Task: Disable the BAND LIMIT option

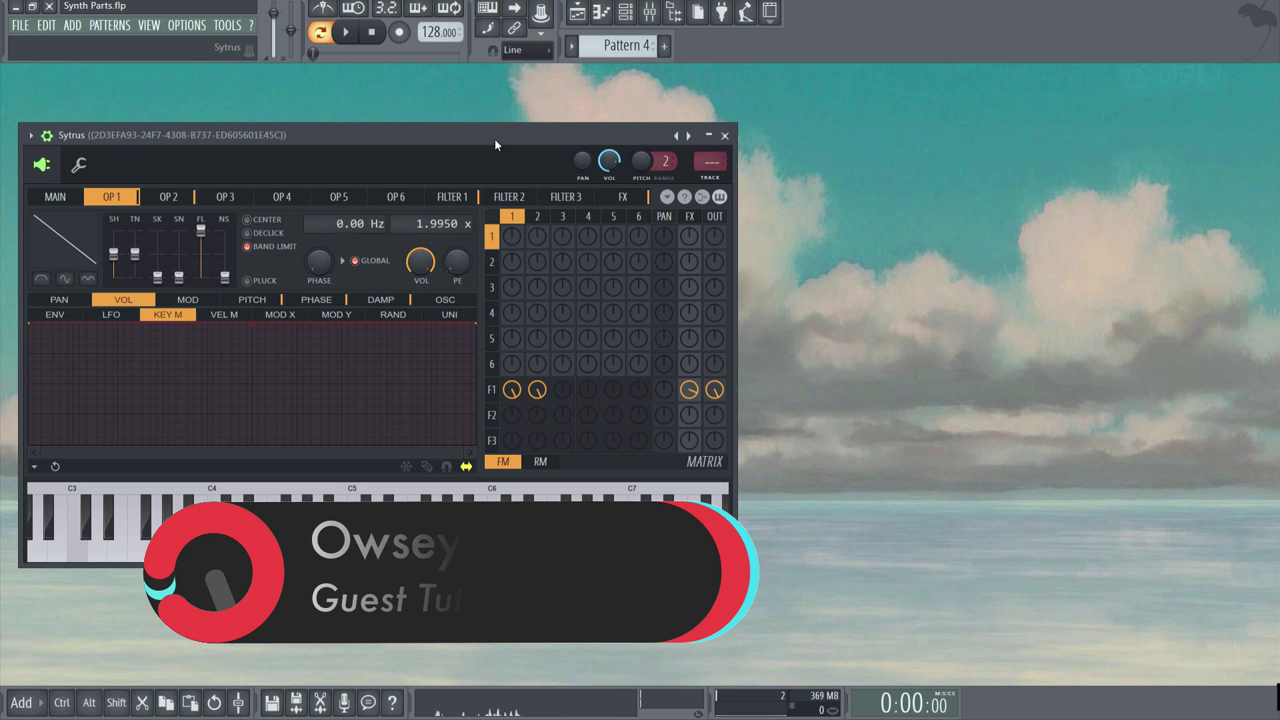Action: pos(247,247)
